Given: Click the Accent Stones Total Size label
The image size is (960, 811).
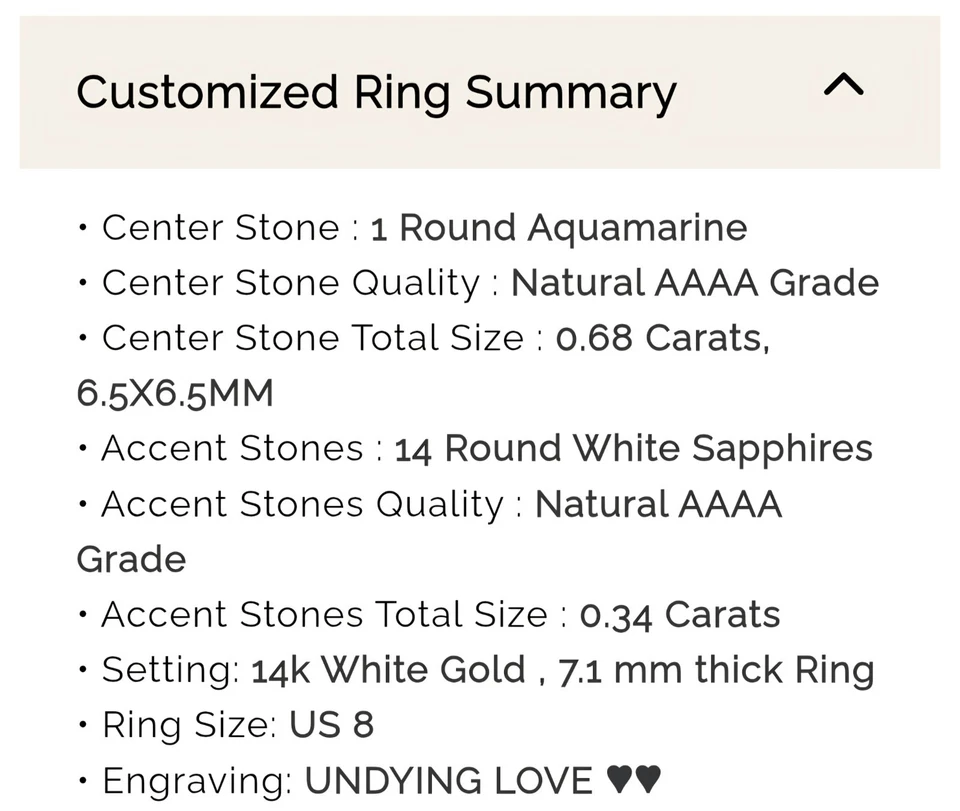Looking at the screenshot, I should coord(324,614).
